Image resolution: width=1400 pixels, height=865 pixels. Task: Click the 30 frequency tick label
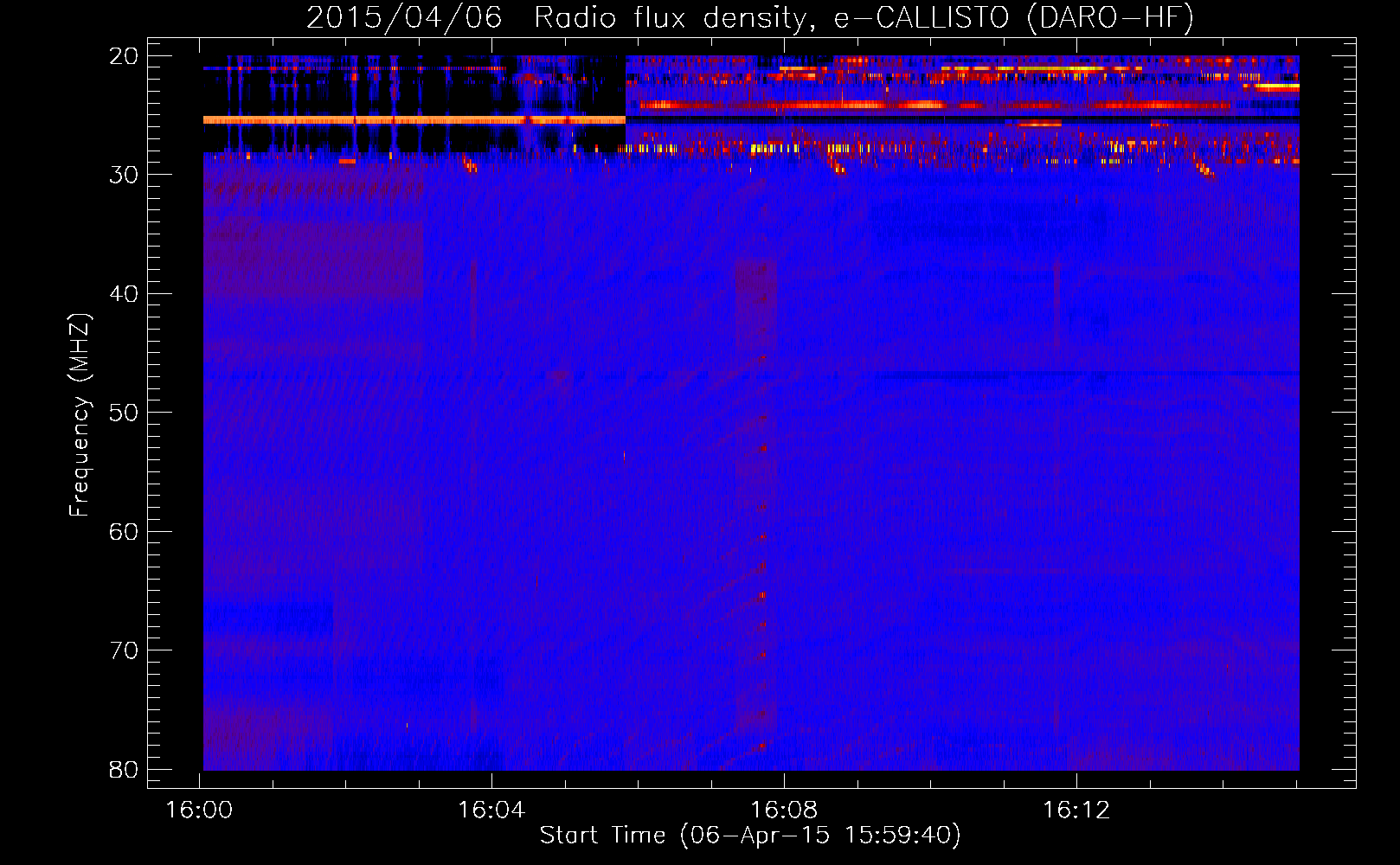[125, 175]
